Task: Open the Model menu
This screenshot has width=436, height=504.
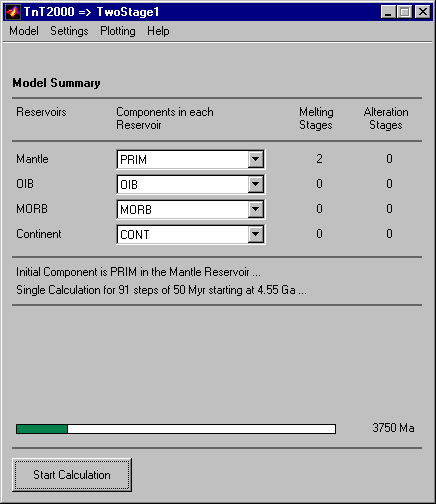Action: tap(24, 31)
